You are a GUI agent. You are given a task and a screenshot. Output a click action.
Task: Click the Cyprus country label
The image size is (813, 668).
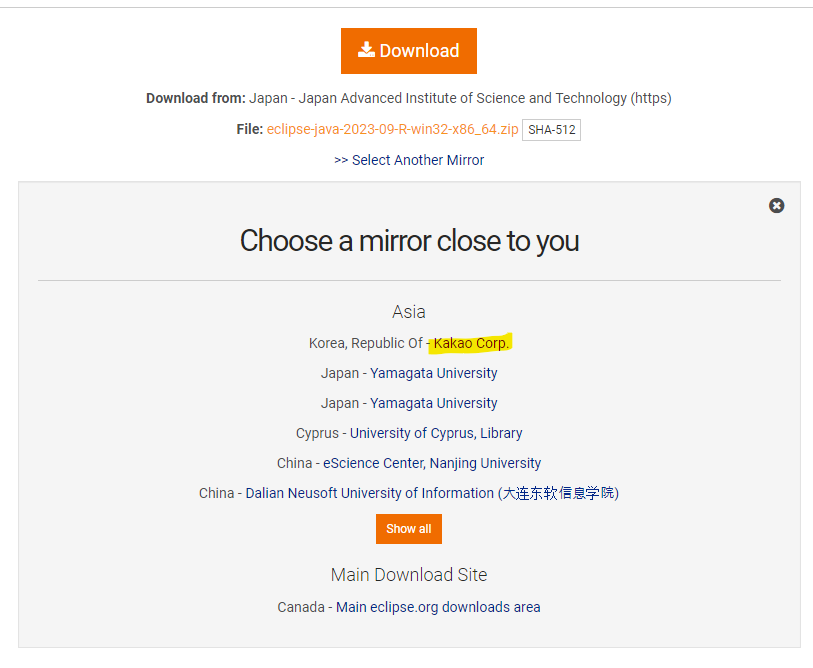[x=317, y=433]
